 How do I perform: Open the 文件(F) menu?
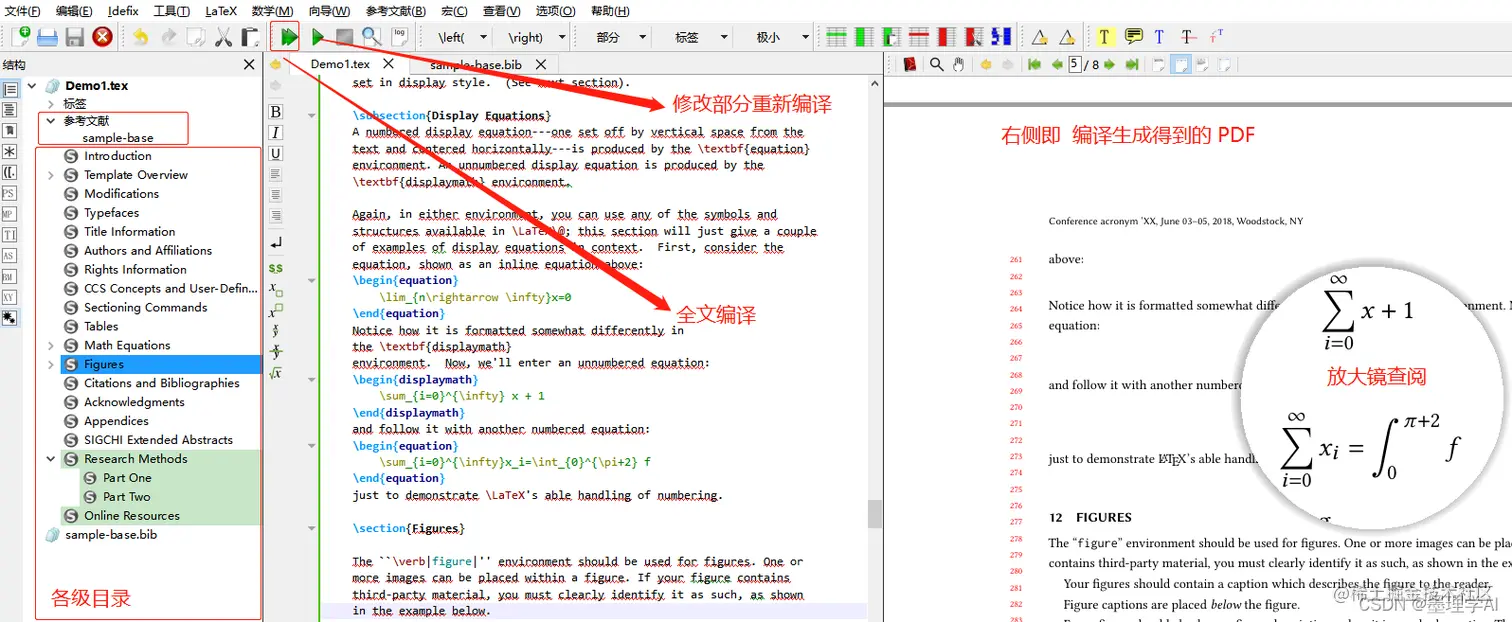click(x=23, y=11)
